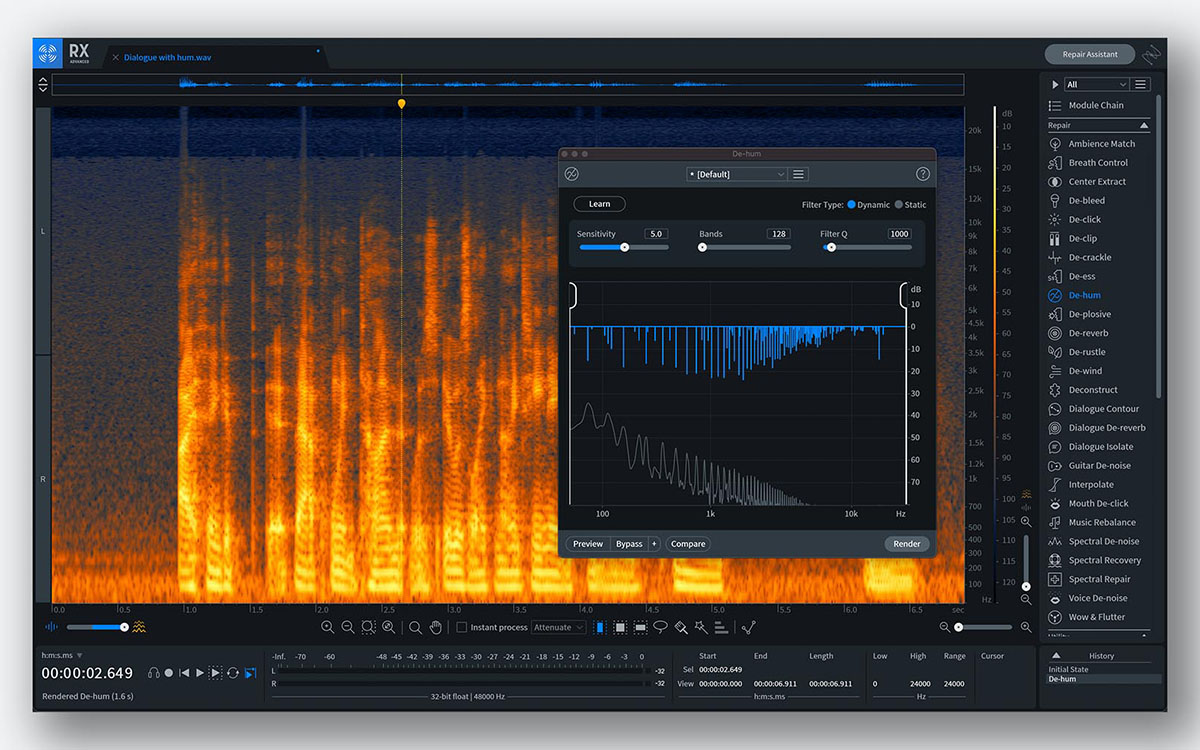Image resolution: width=1200 pixels, height=750 pixels.
Task: Open the Repair Assistant
Action: click(1090, 54)
